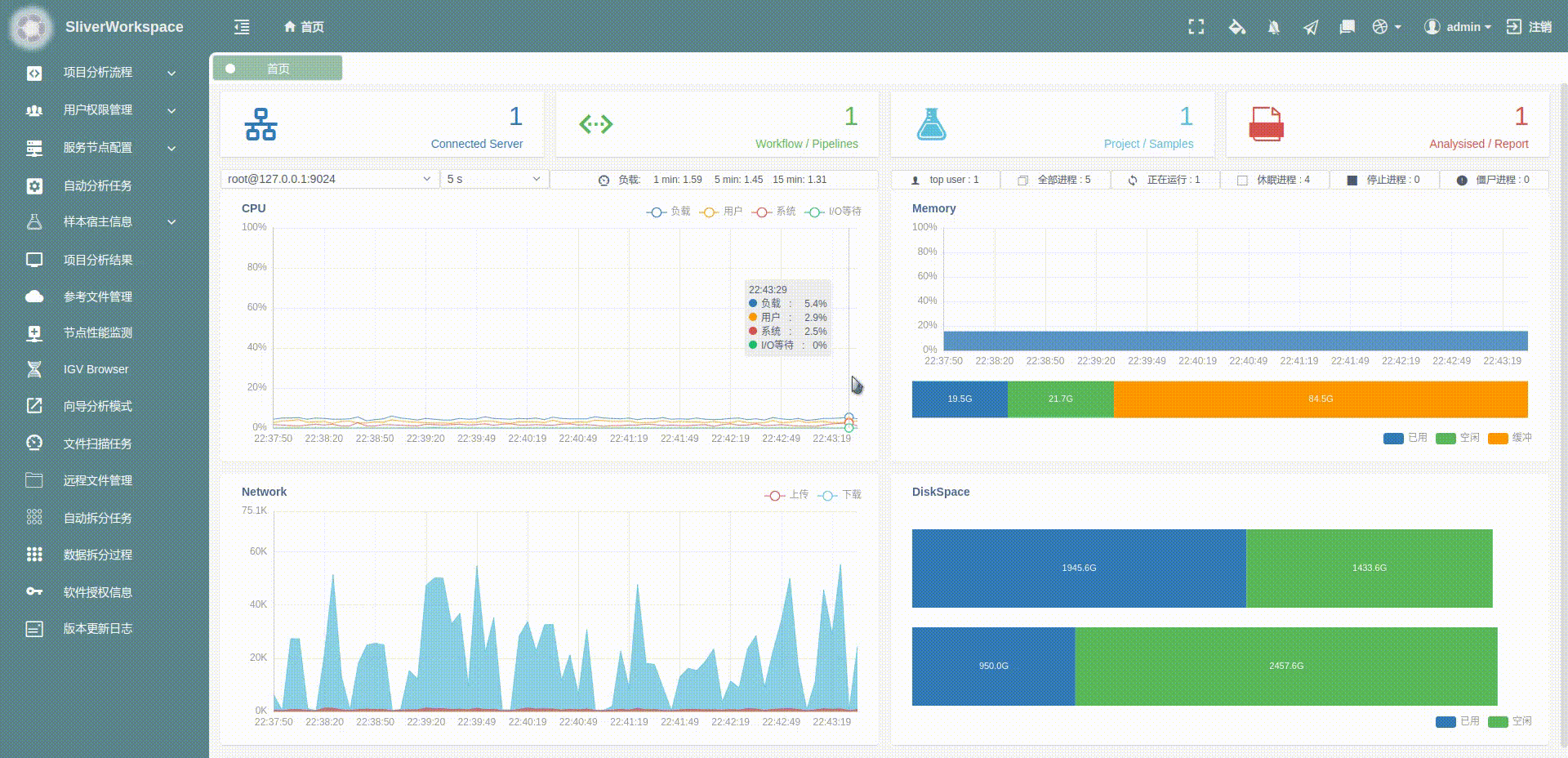Click the 数据拆分过程 grid icon
The height and width of the screenshot is (758, 1568).
(x=34, y=555)
